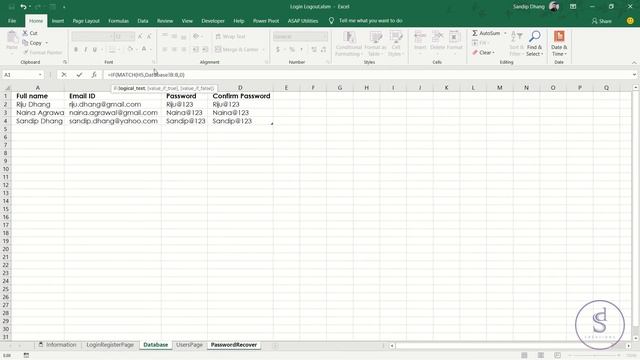640x360 pixels.
Task: Click the Delete cells icon
Action: 437,37
